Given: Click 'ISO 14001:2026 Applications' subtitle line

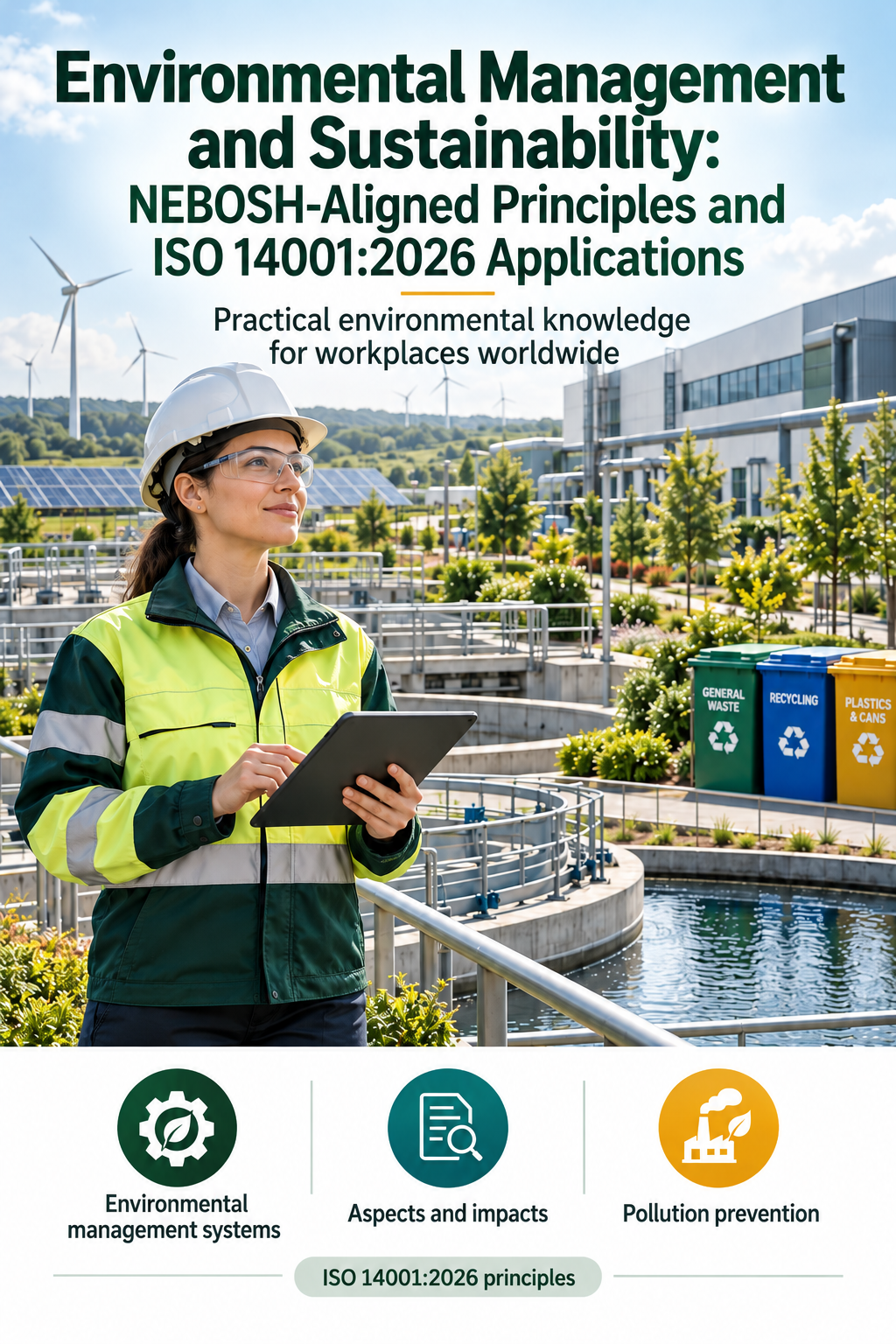Looking at the screenshot, I should click(x=448, y=257).
